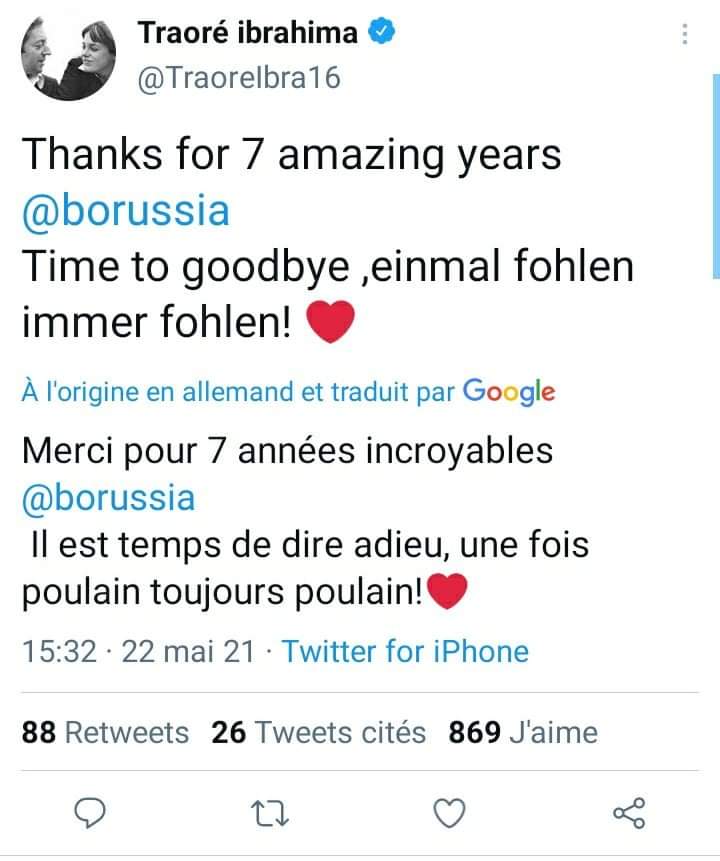Show the 26 Tweets cités
This screenshot has width=720, height=861.
(x=318, y=733)
